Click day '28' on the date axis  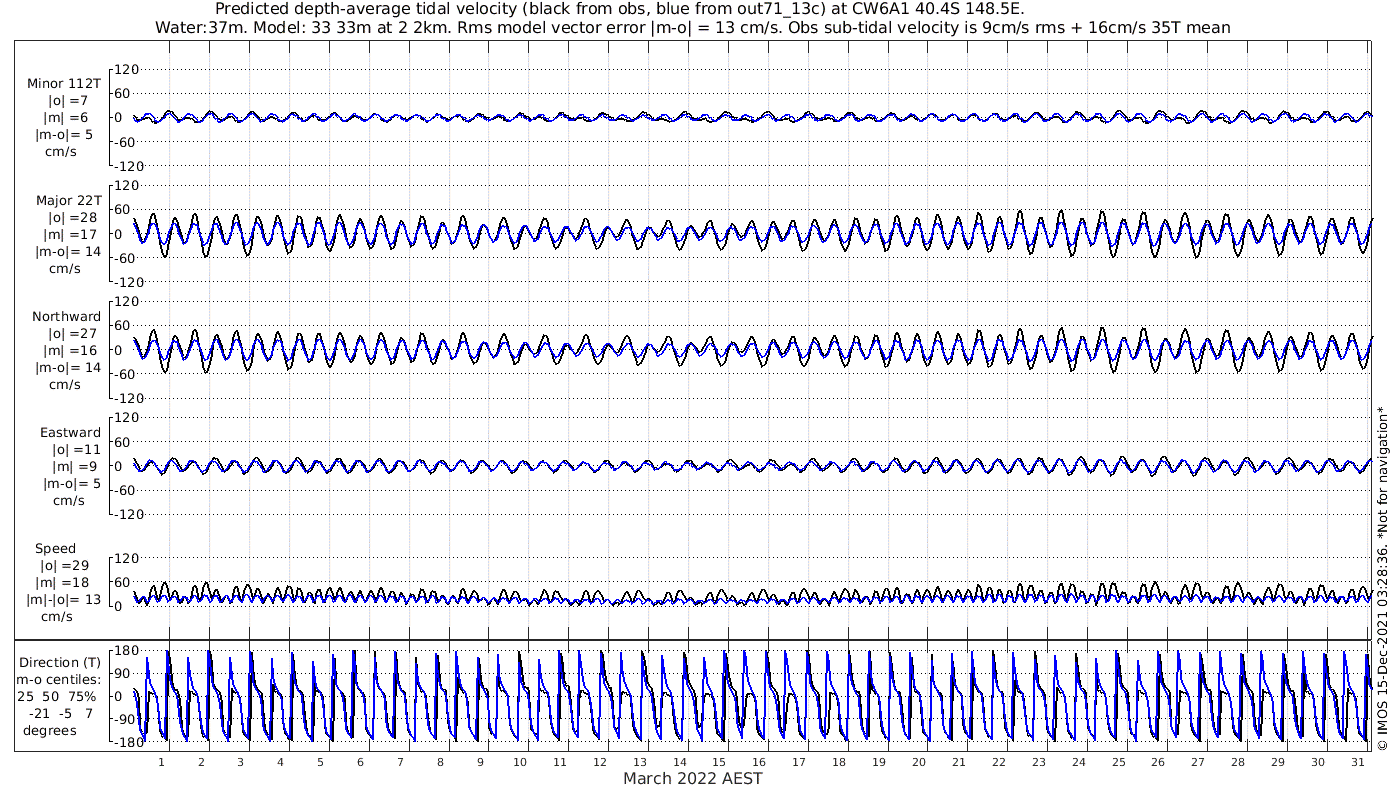(x=1238, y=762)
